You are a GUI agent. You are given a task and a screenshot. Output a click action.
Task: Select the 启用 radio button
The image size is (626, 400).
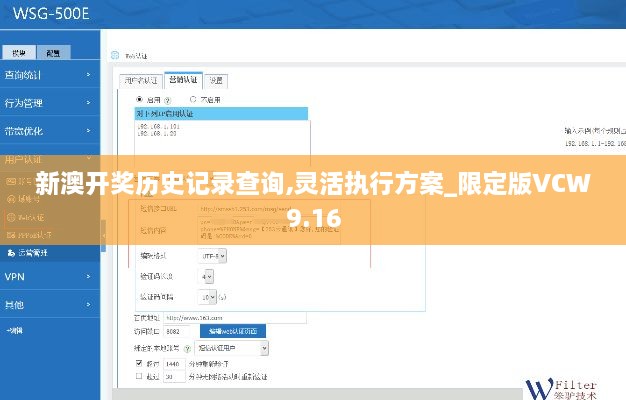point(139,99)
